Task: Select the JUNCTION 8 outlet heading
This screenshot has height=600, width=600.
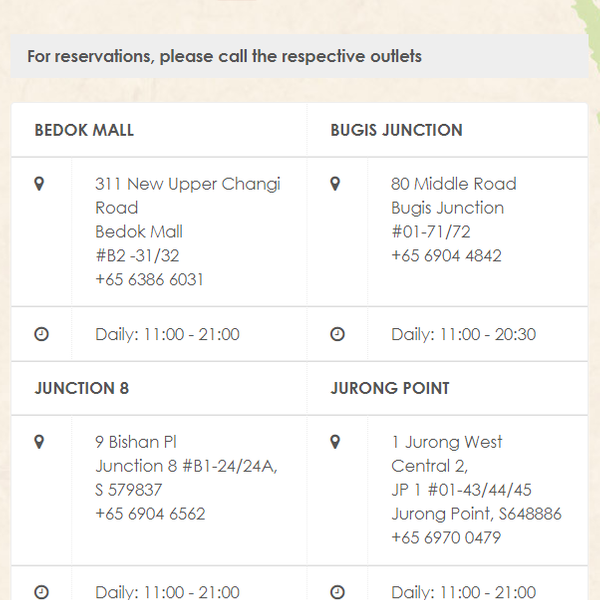Action: 81,388
